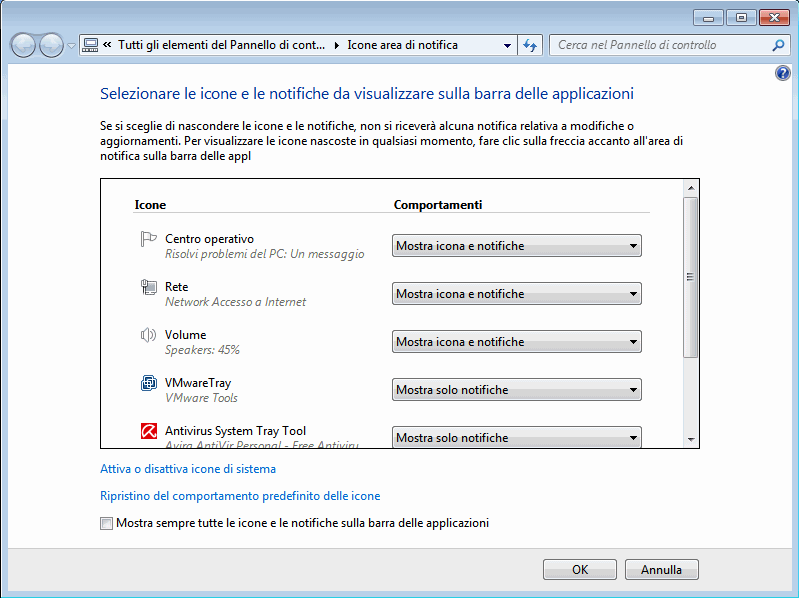Viewport: 799px width, 598px height.
Task: Open the help question mark icon
Action: [x=783, y=75]
